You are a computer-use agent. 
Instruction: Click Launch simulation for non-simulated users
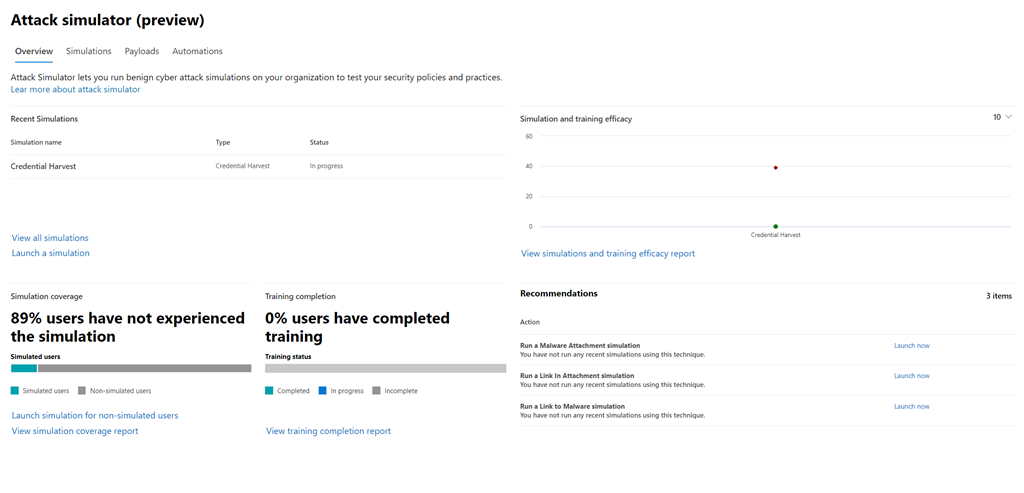(x=95, y=415)
